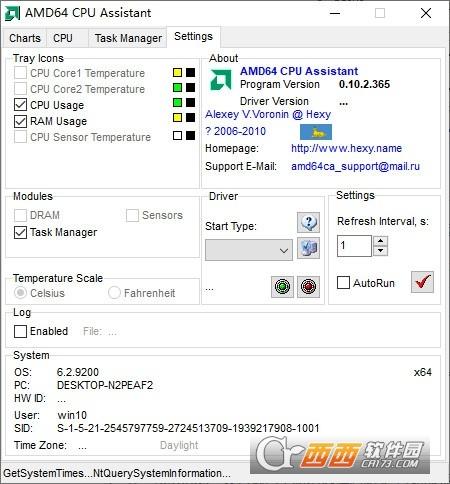Open the Start Type dropdown
This screenshot has height=484, width=450.
pyautogui.click(x=249, y=250)
